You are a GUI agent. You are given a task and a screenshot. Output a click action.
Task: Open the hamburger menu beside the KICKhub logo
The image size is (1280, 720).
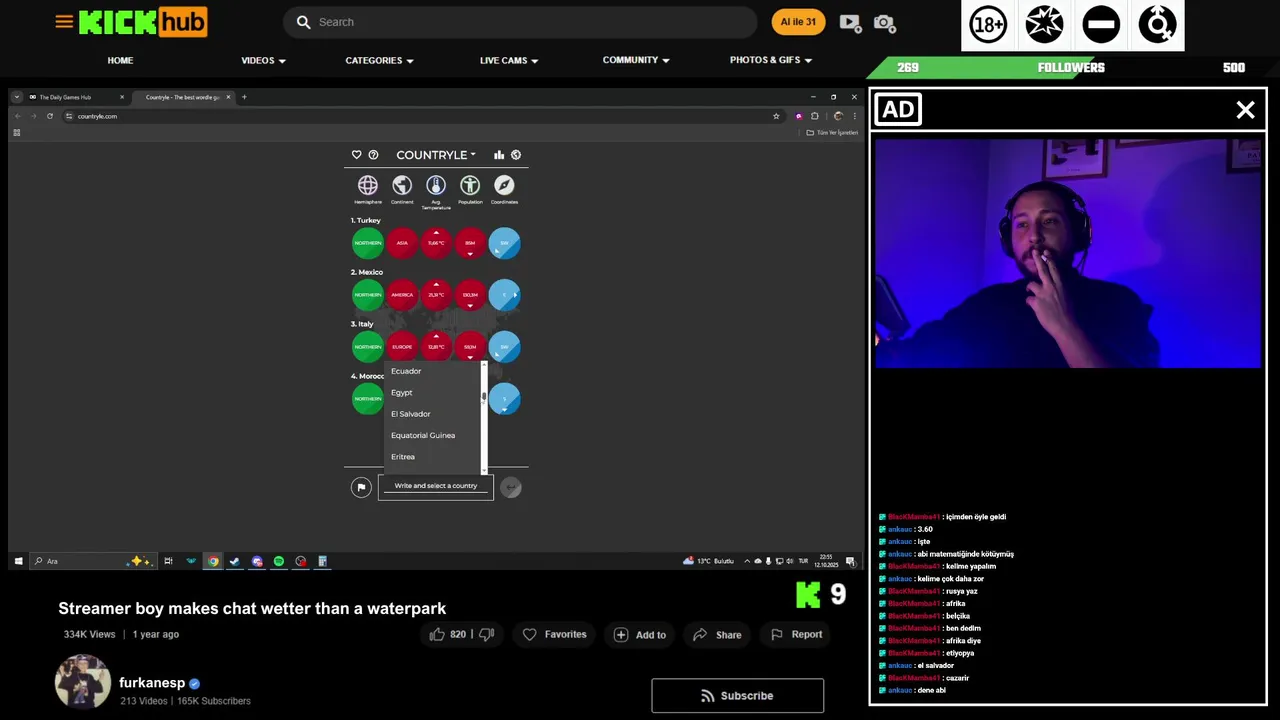pyautogui.click(x=64, y=21)
